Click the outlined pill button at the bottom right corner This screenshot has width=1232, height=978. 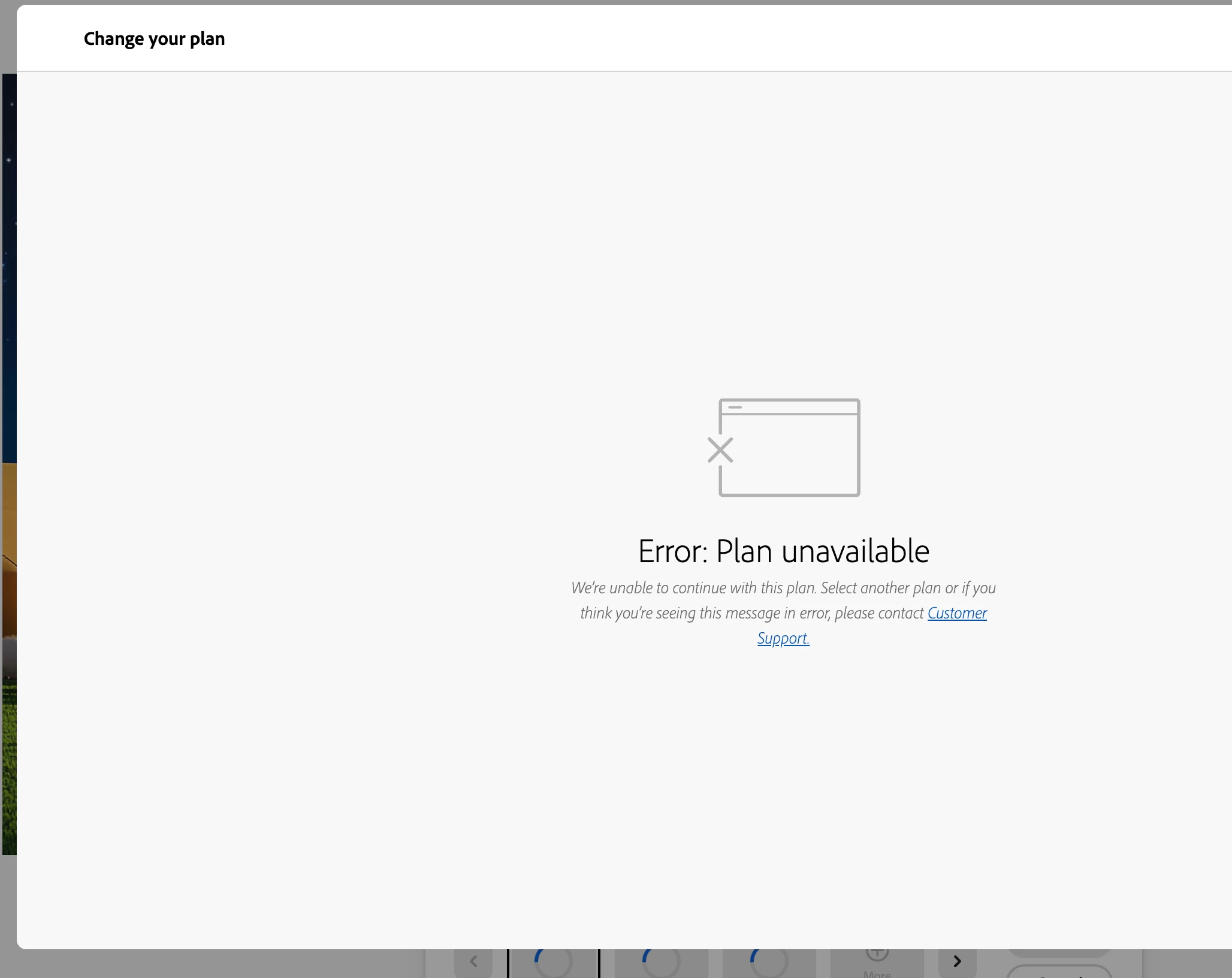coord(1059,972)
